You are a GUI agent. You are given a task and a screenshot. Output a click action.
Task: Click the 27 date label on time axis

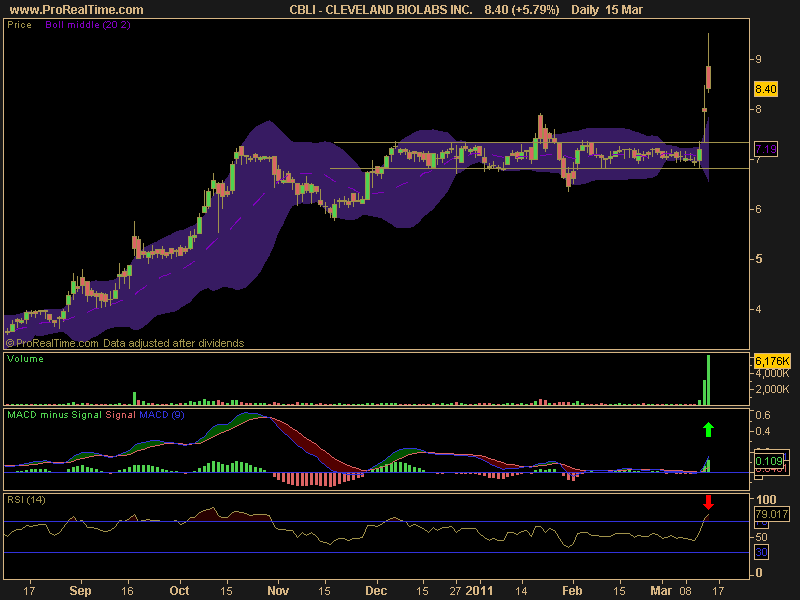point(455,591)
